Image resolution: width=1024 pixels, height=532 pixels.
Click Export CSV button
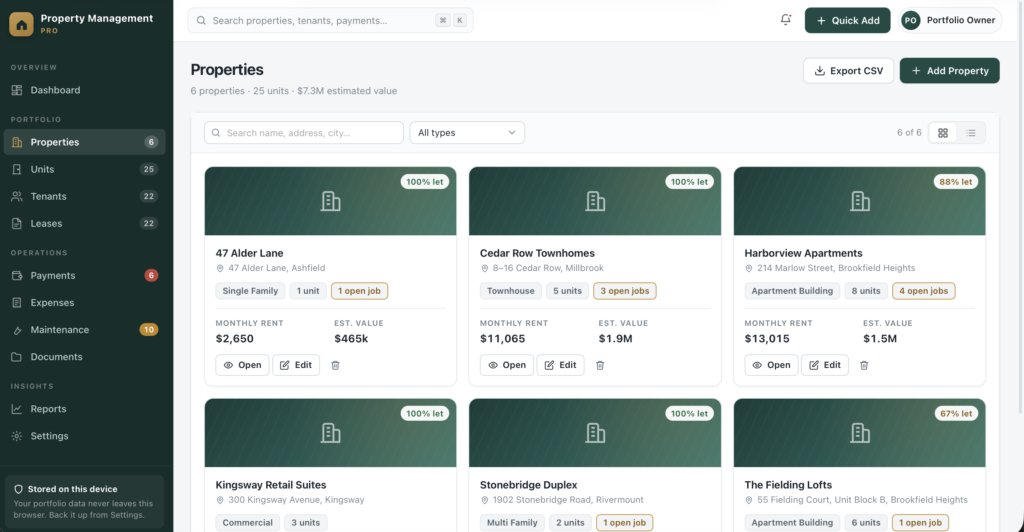(848, 70)
